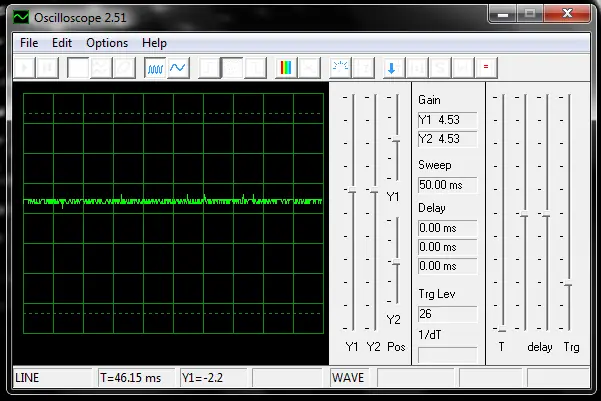Screen dimensions: 601x401
Task: Select the multi-cycle waveform display icon
Action: click(x=155, y=68)
